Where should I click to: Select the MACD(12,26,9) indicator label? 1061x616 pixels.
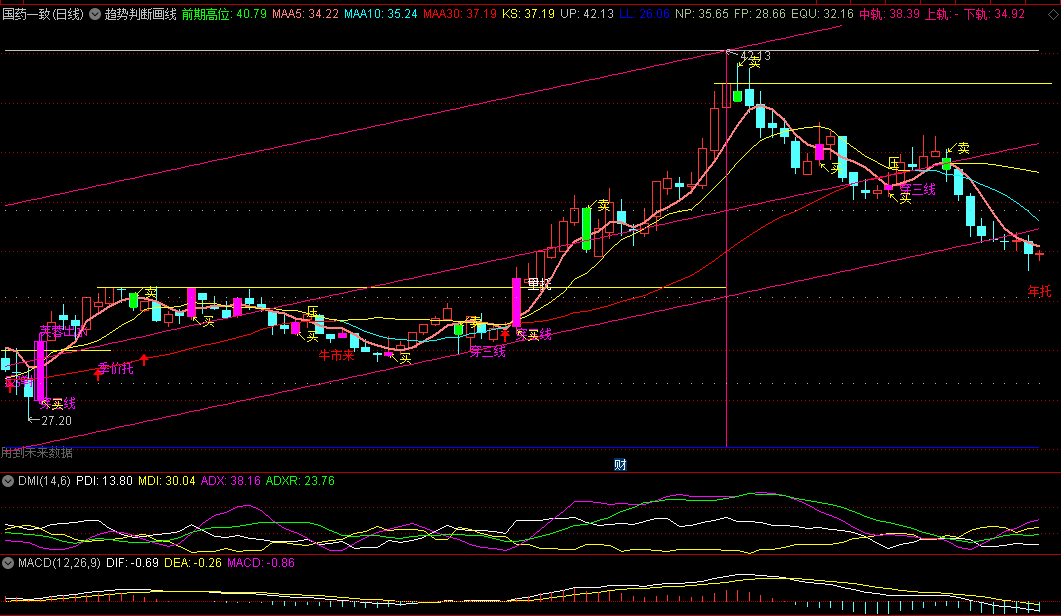pos(60,563)
